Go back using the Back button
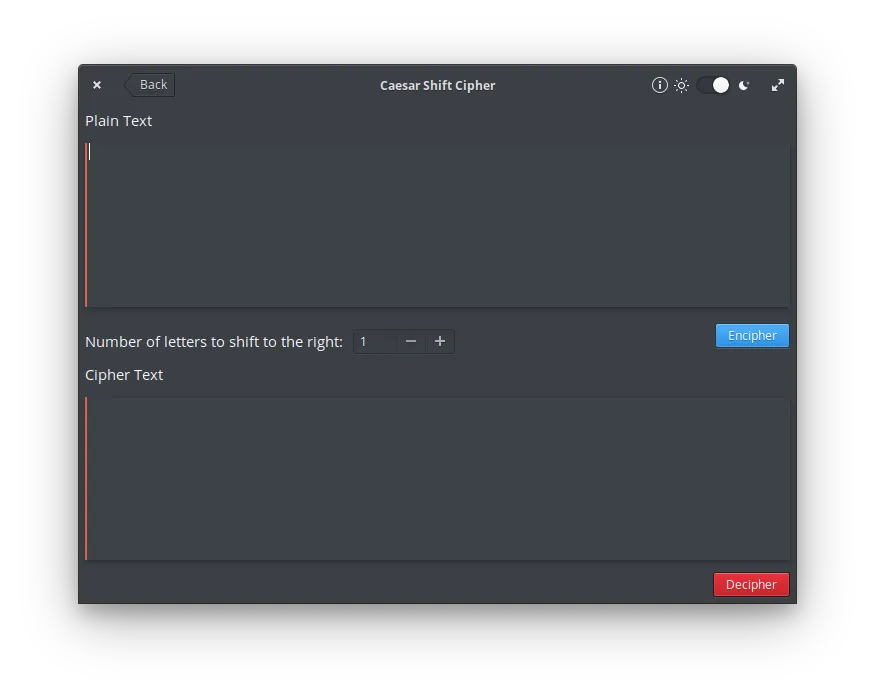The height and width of the screenshot is (696, 875). [x=150, y=85]
